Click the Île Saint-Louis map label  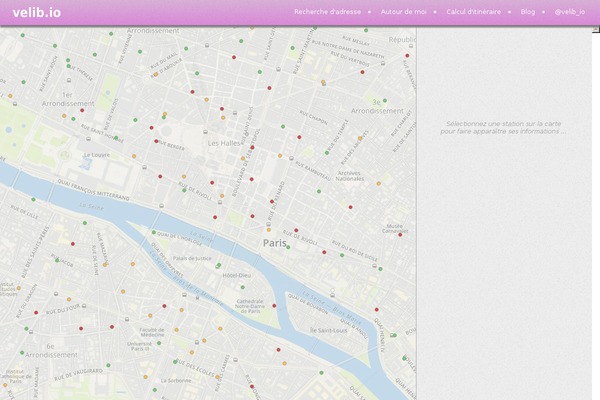328,330
